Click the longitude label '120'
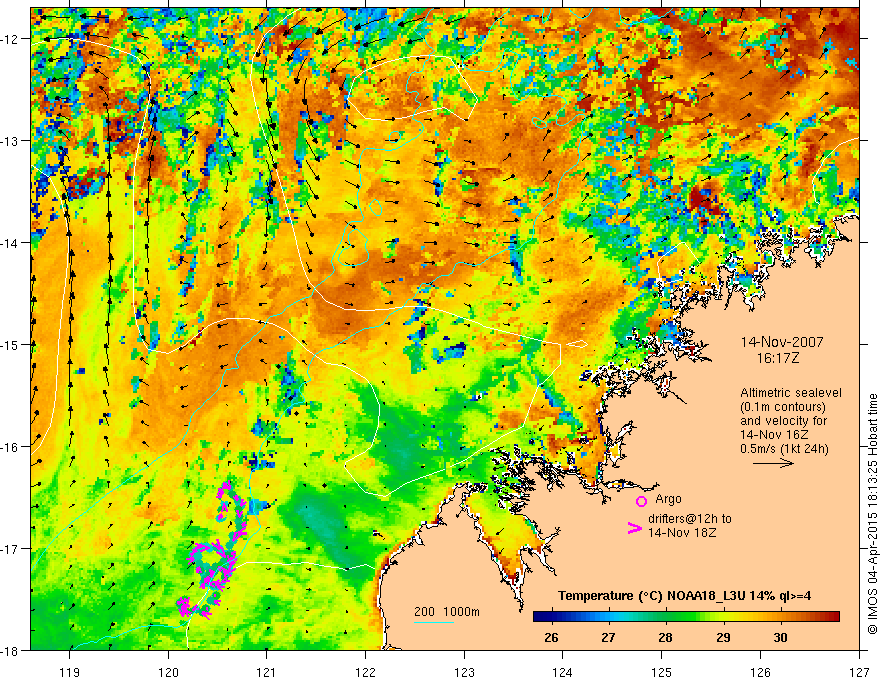Image resolution: width=880 pixels, height=680 pixels. click(168, 672)
